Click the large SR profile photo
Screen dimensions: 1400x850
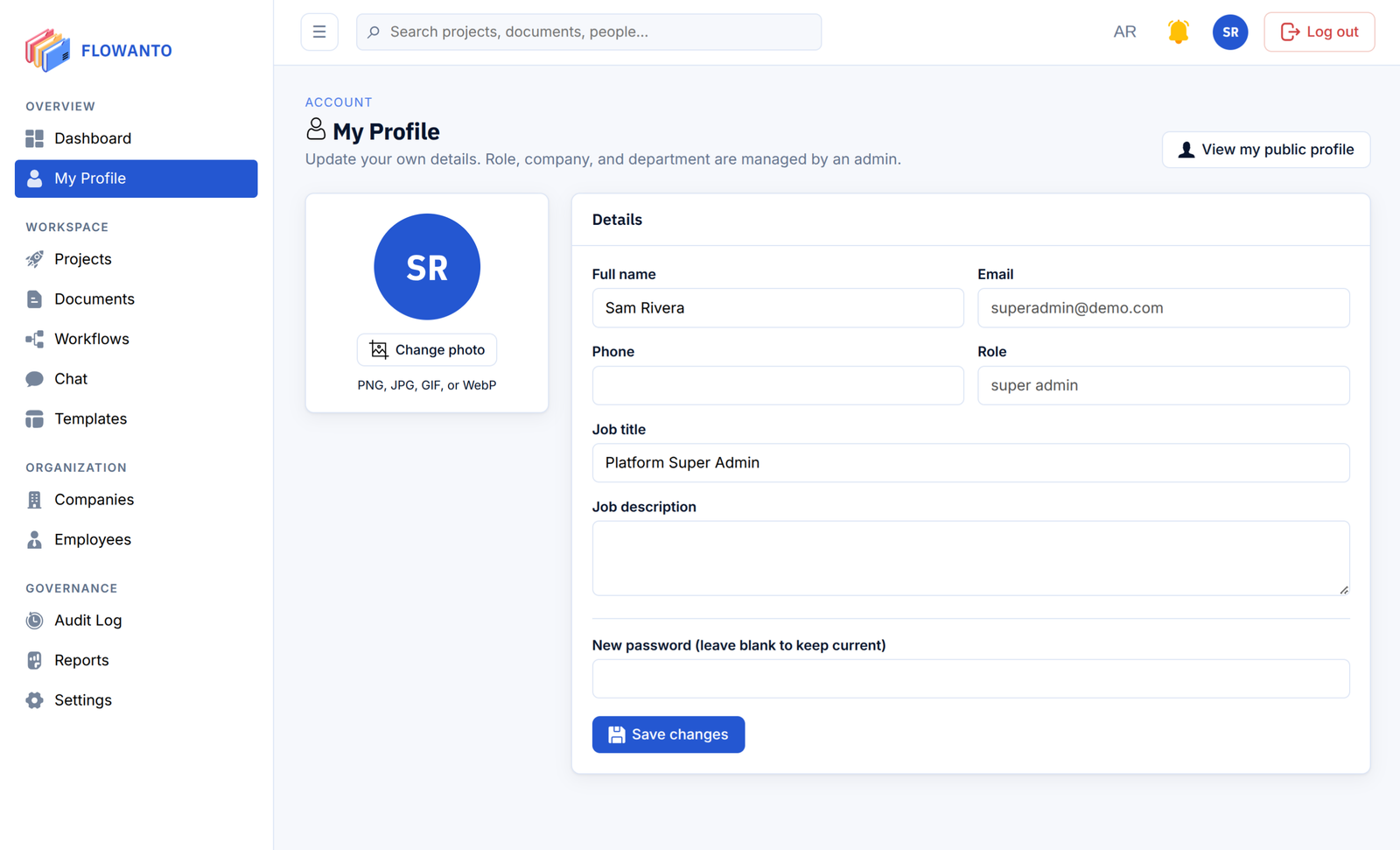point(427,267)
